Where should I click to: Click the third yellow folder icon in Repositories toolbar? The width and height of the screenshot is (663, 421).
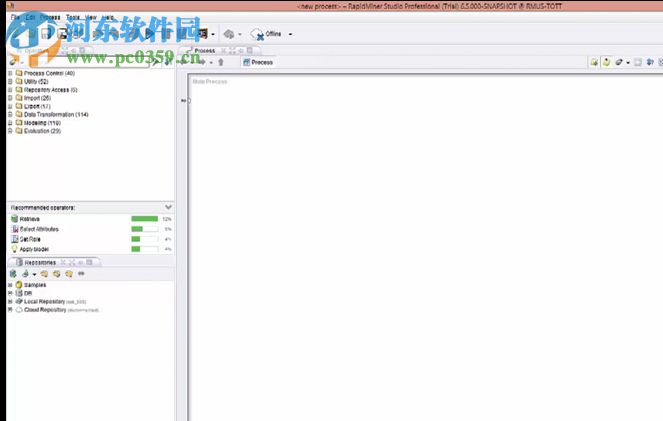tap(69, 274)
